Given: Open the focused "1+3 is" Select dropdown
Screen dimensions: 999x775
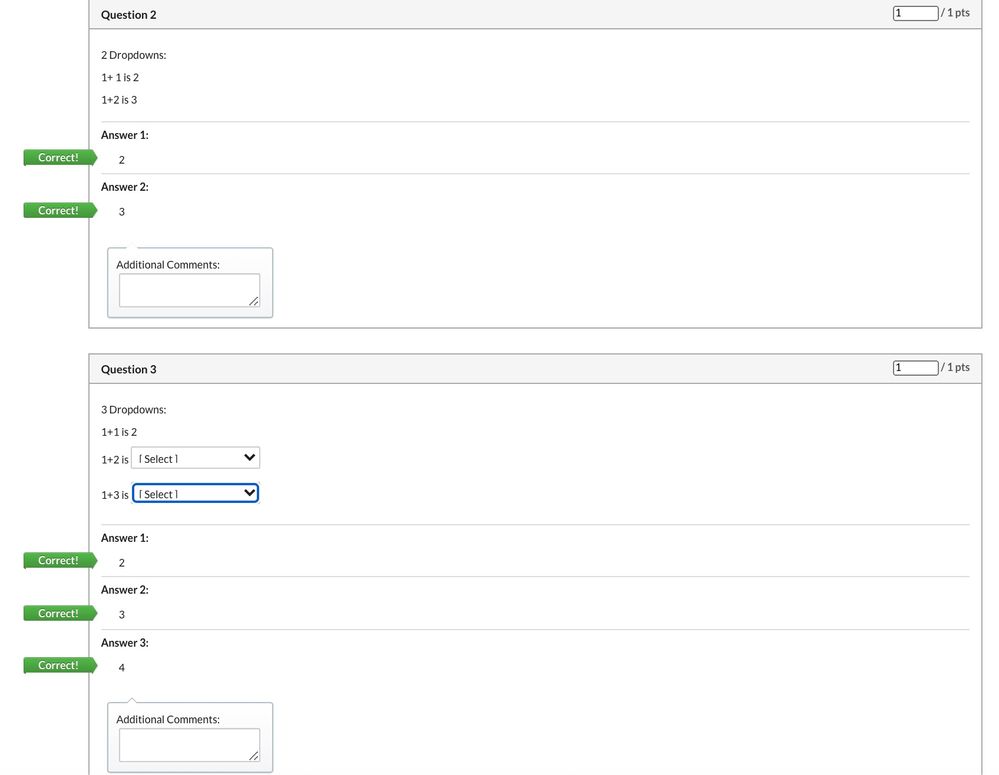Looking at the screenshot, I should 195,494.
